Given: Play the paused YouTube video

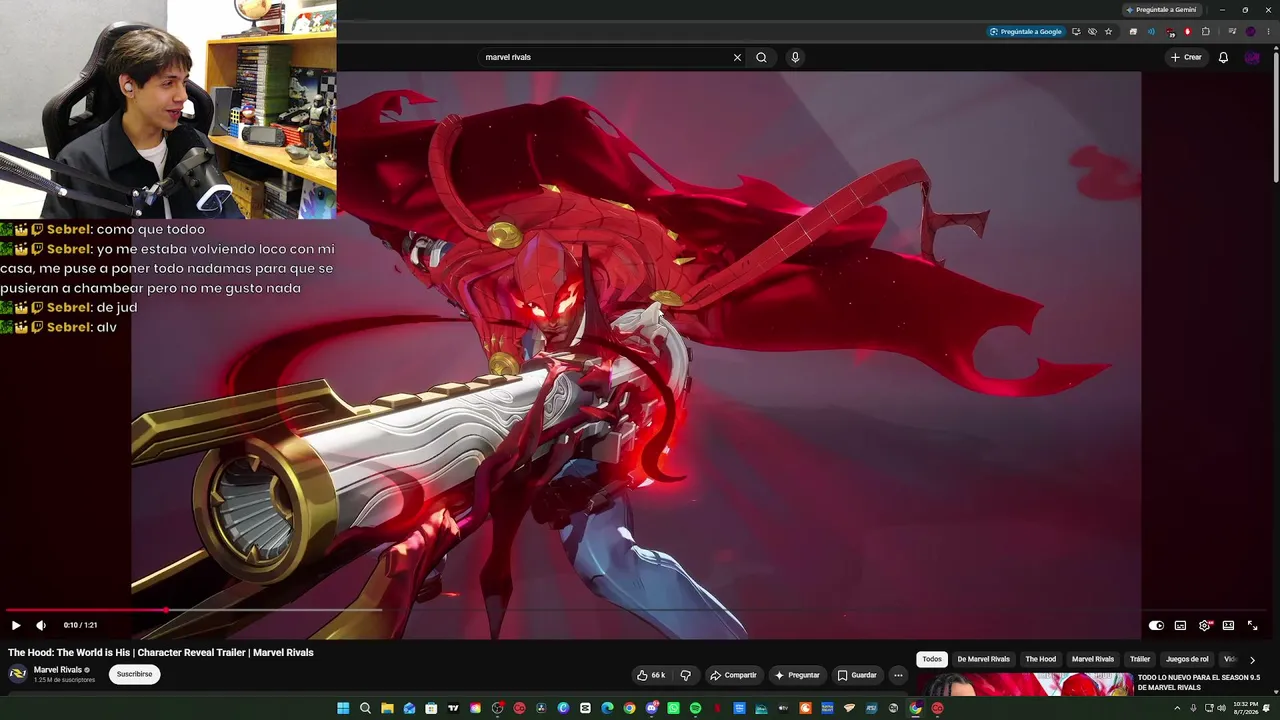Looking at the screenshot, I should [x=15, y=625].
